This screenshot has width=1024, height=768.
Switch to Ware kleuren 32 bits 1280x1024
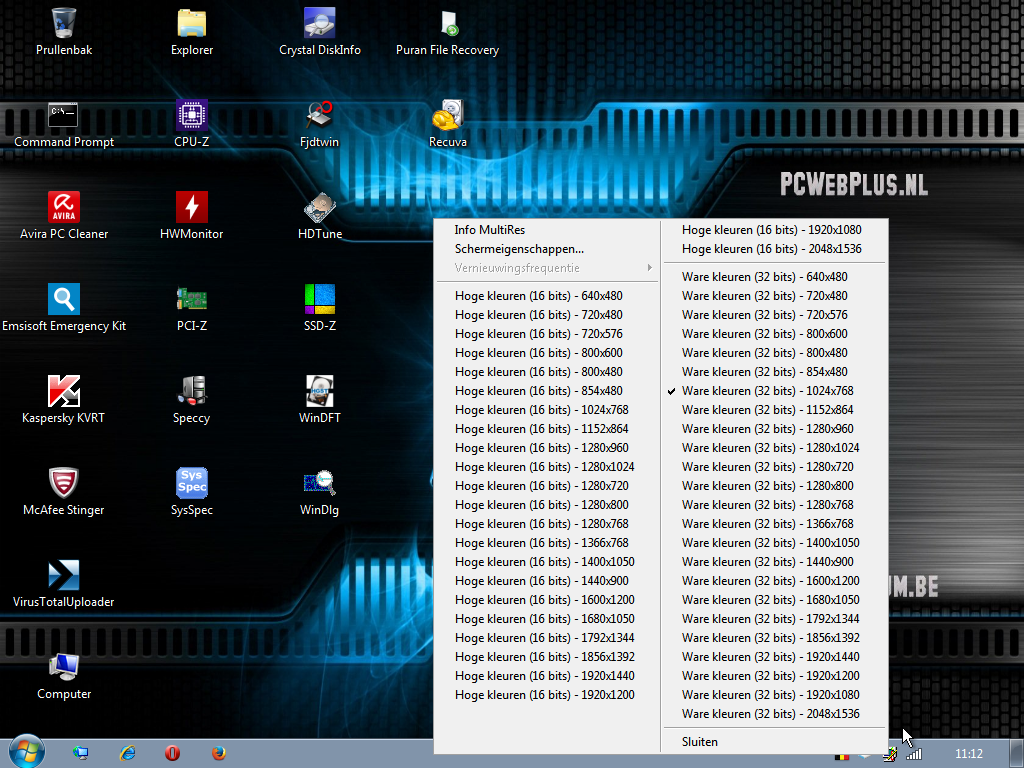[x=770, y=448]
